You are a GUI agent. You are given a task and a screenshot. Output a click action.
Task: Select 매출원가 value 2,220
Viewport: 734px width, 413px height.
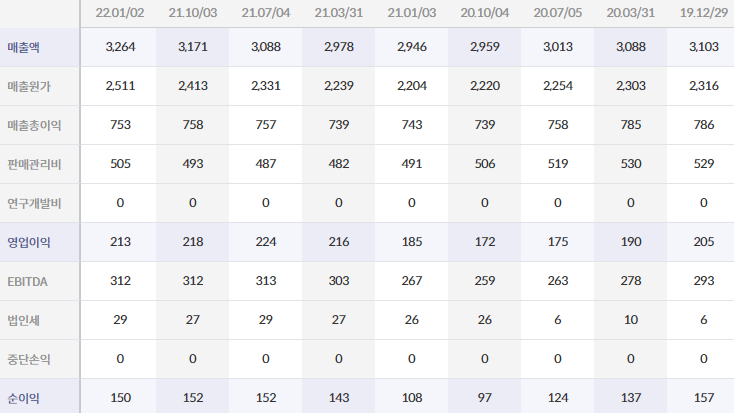[x=485, y=86]
